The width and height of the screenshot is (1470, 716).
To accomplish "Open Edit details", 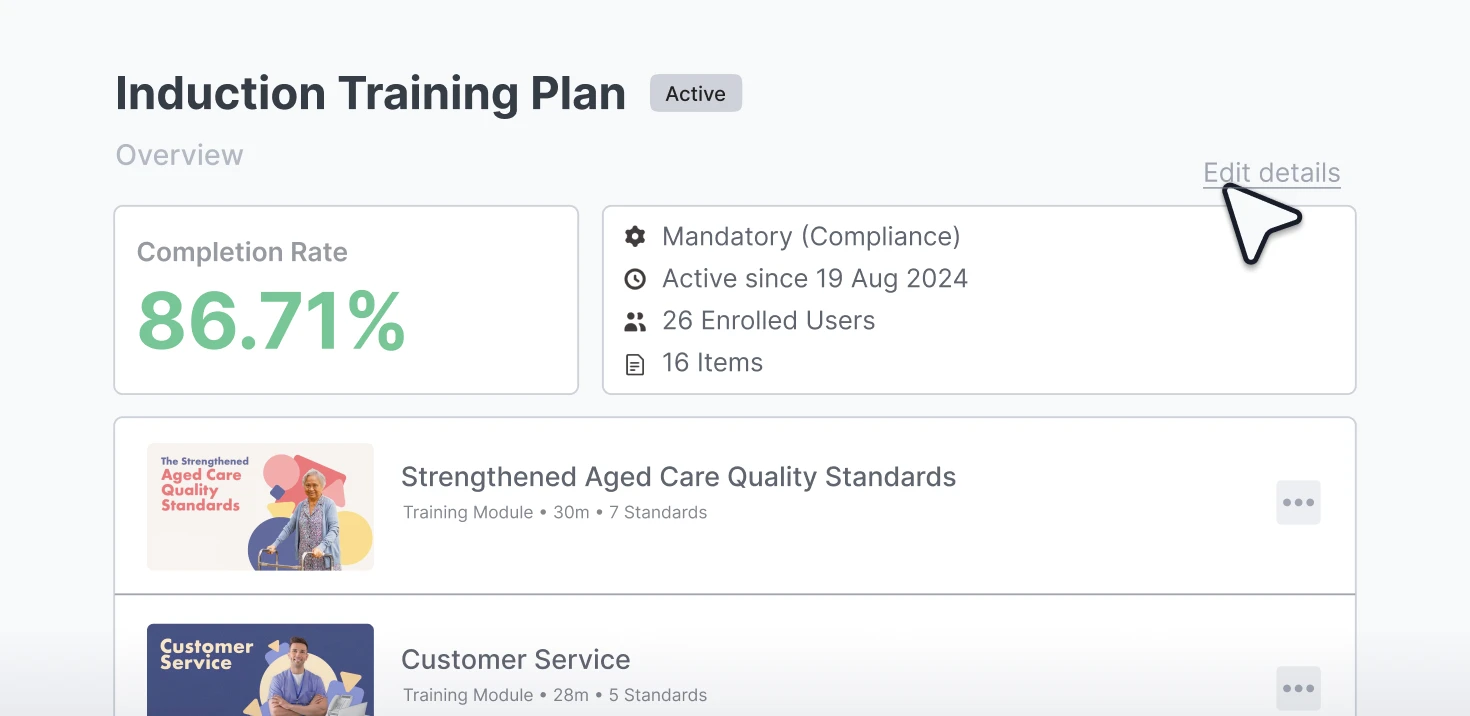I will pyautogui.click(x=1271, y=172).
